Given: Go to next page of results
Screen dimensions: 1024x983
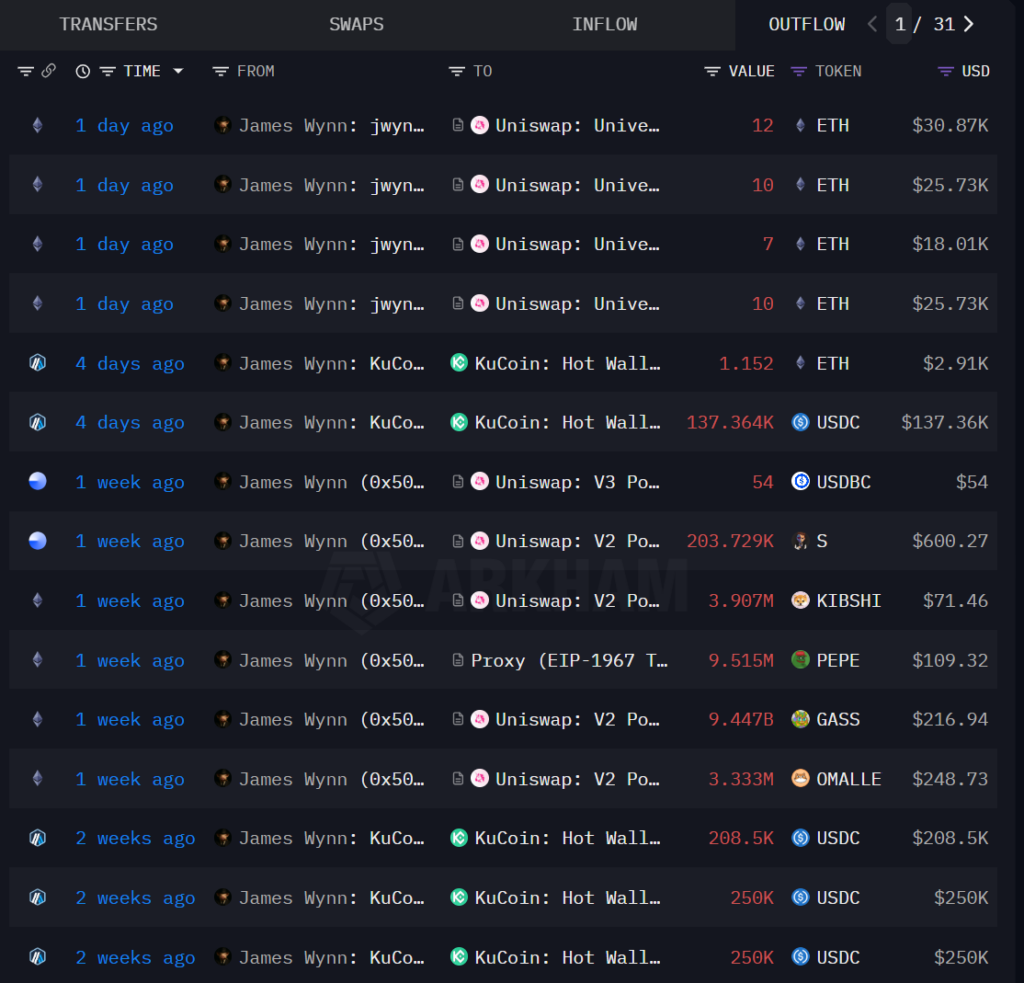Looking at the screenshot, I should tap(969, 24).
